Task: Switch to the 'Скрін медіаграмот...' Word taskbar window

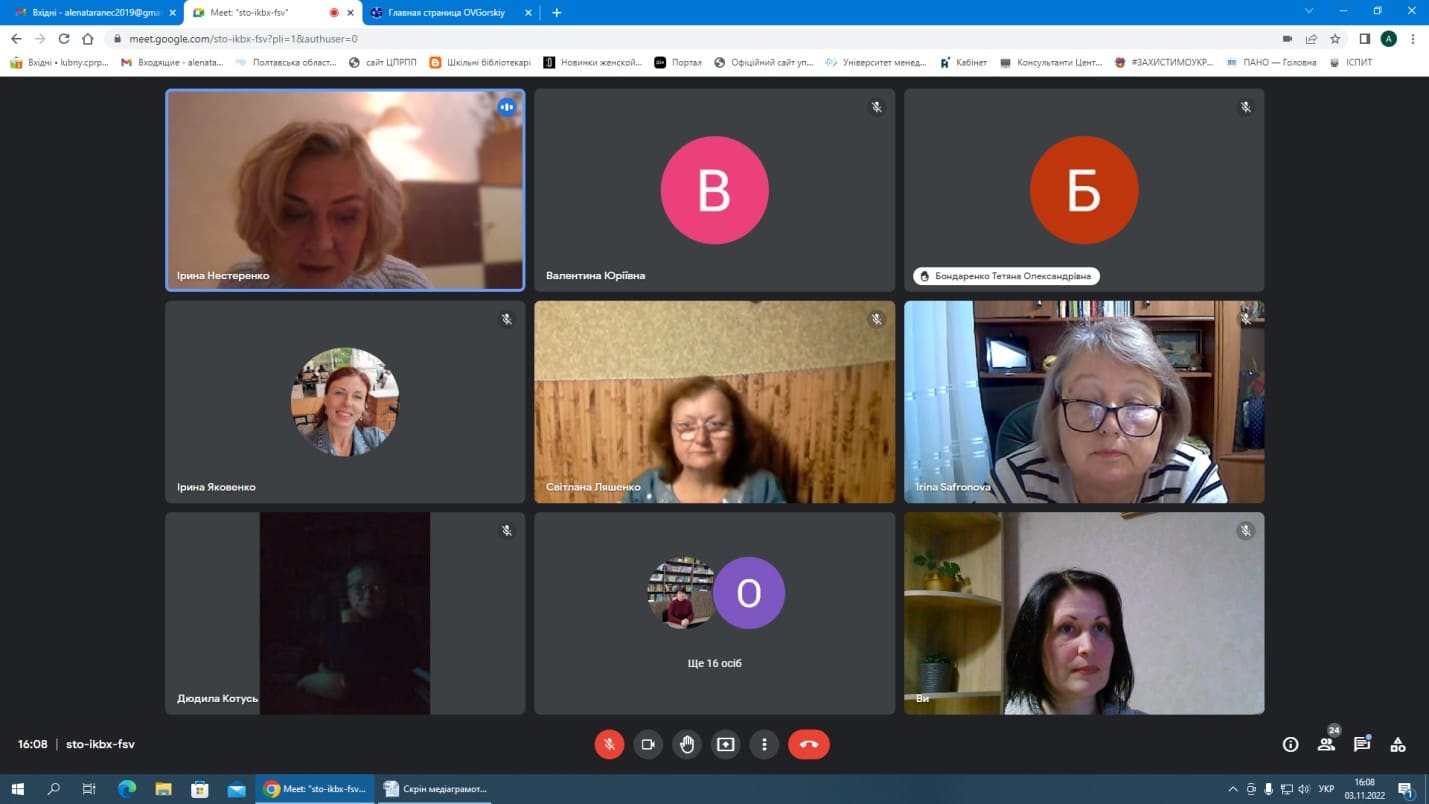Action: [437, 789]
